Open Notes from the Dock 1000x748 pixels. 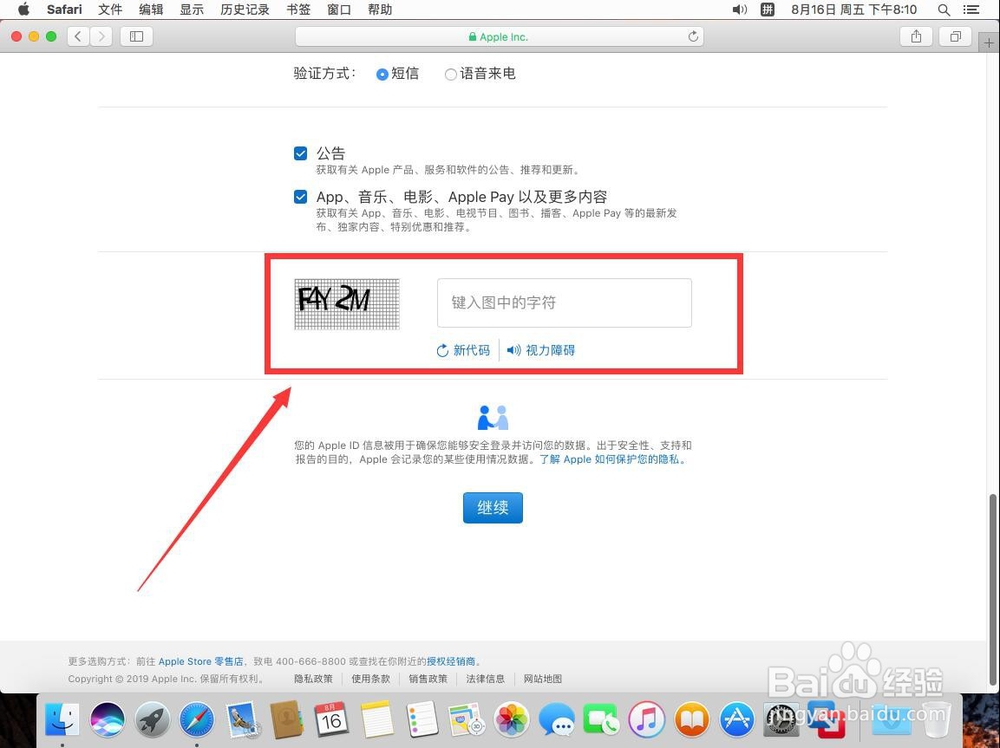(377, 720)
